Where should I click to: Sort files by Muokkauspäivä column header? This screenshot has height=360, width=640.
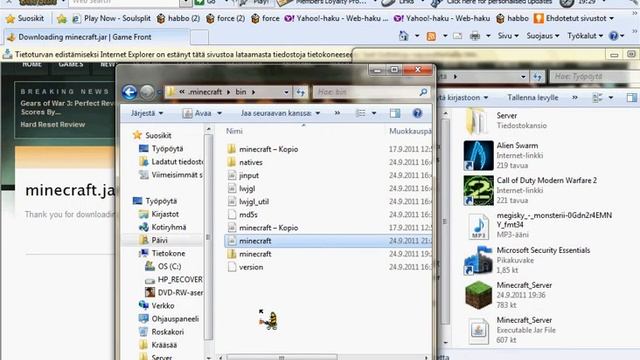[409, 131]
